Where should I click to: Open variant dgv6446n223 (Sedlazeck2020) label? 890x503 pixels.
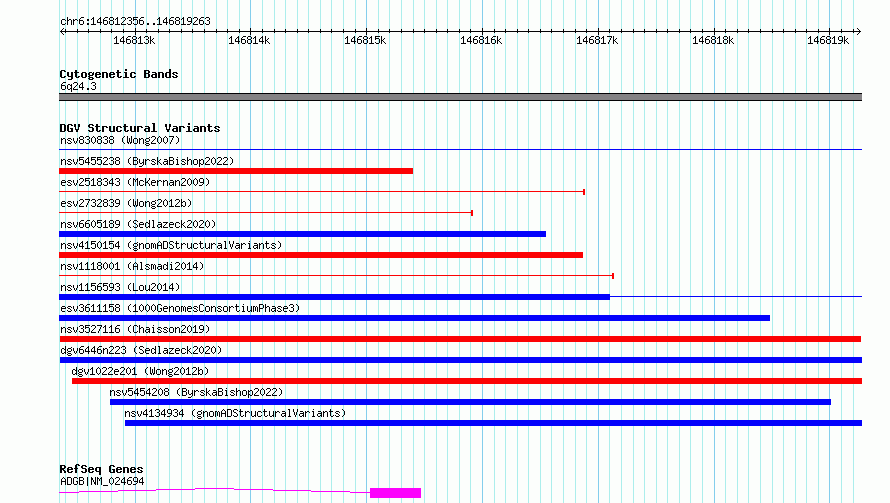(x=141, y=350)
